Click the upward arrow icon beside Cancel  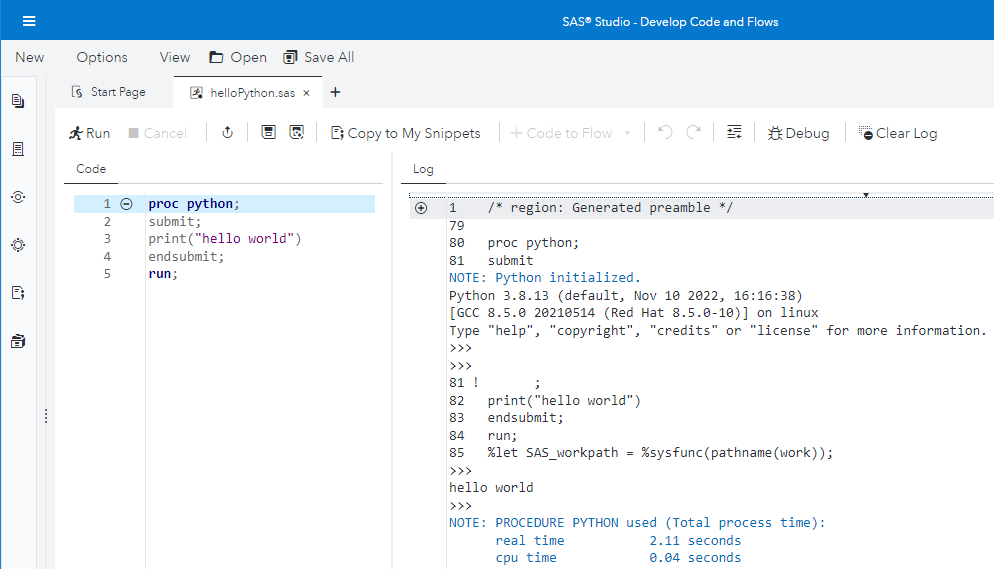[227, 133]
